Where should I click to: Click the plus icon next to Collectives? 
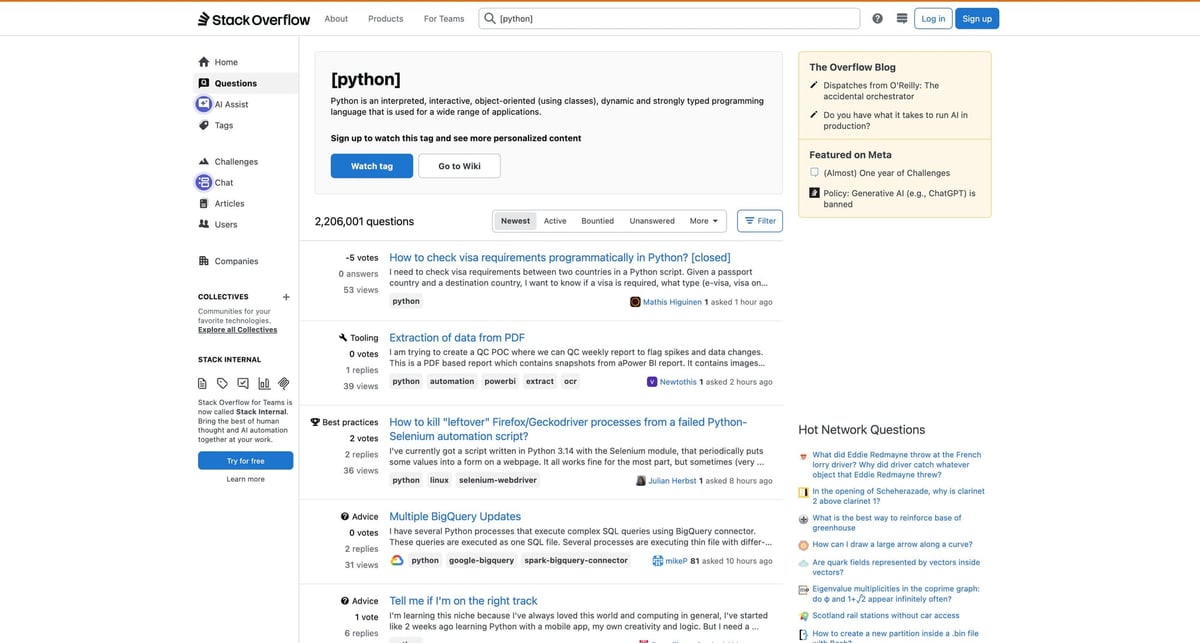tap(286, 297)
